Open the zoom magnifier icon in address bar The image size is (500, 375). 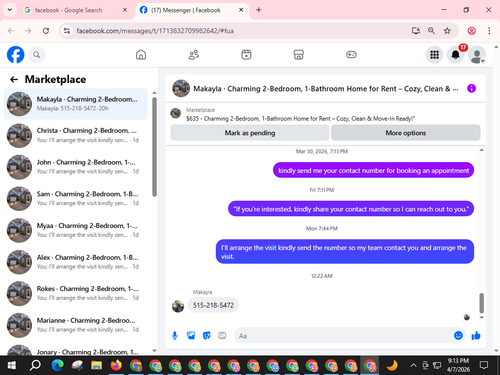(x=431, y=31)
